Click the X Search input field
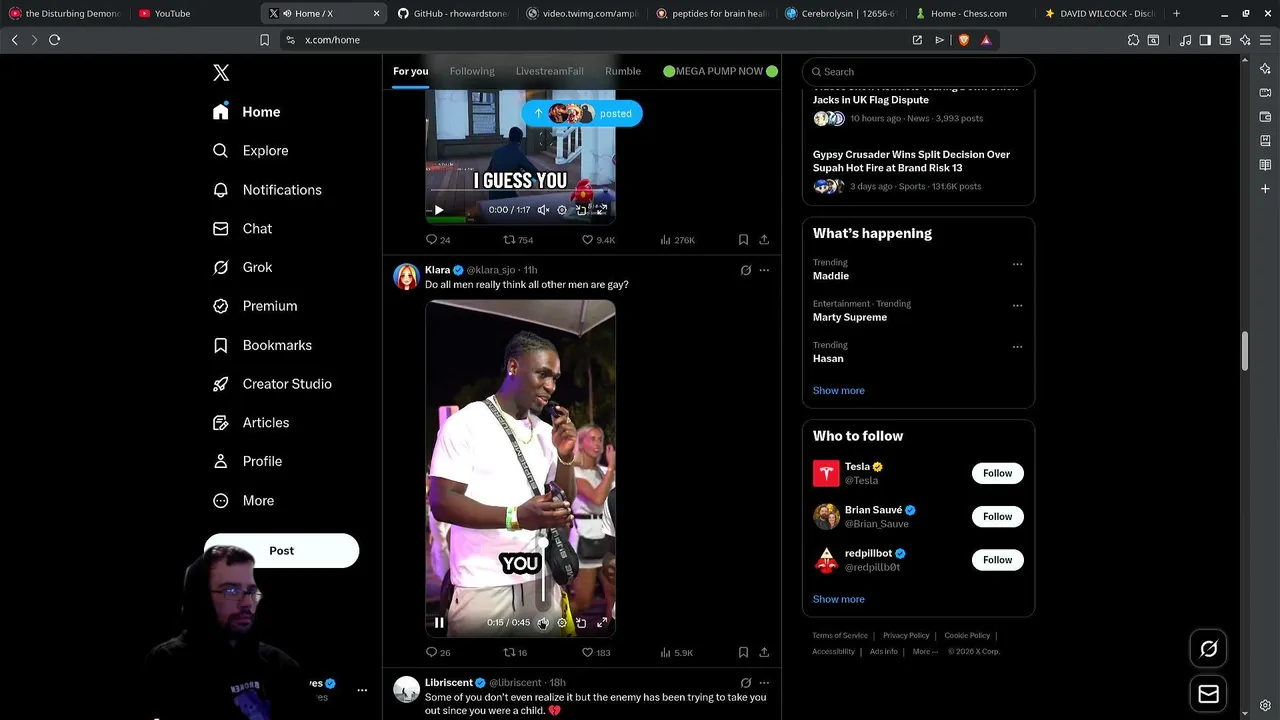The height and width of the screenshot is (720, 1280). [918, 72]
